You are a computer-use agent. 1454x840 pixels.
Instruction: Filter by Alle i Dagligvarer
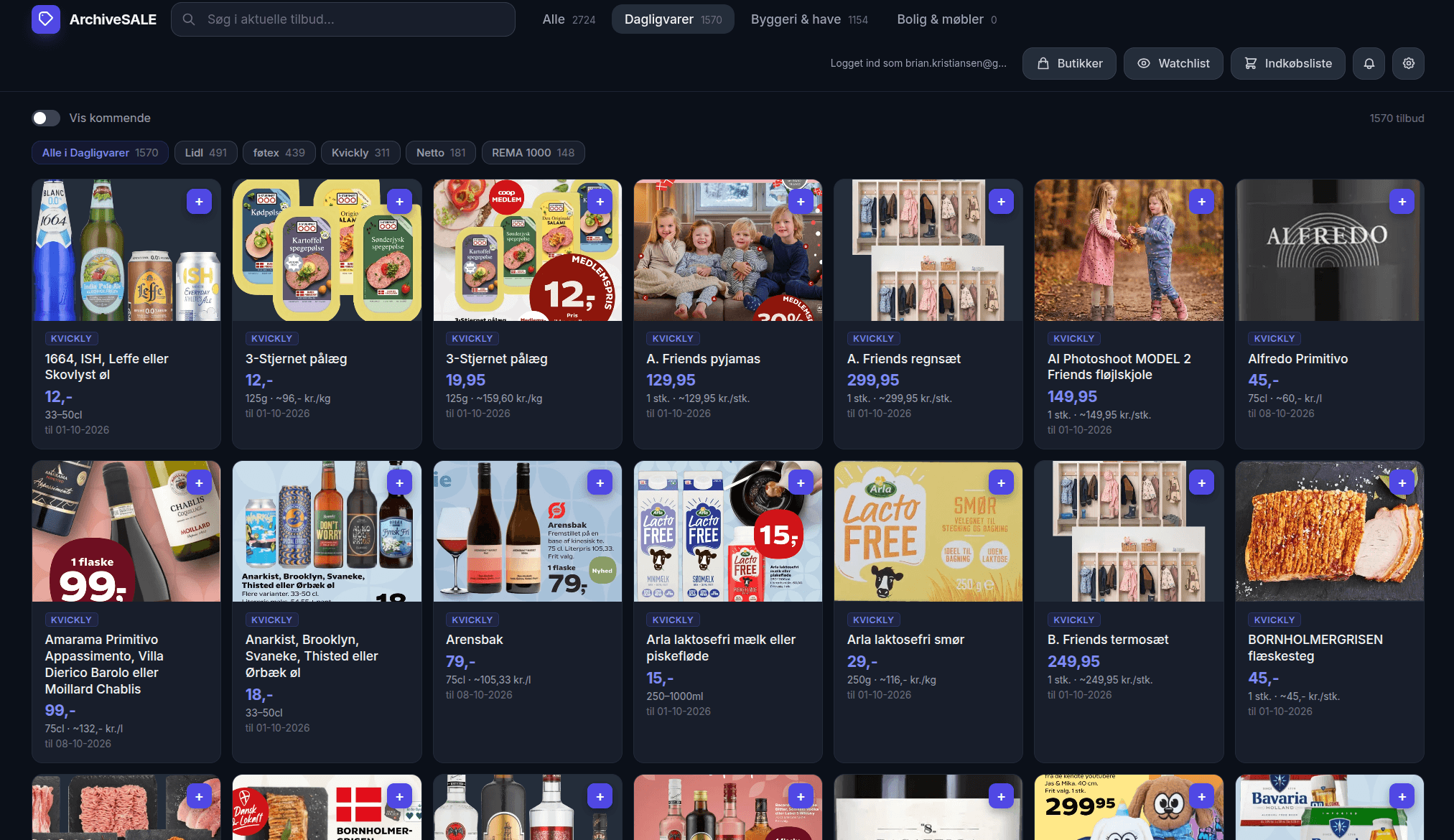(x=100, y=153)
